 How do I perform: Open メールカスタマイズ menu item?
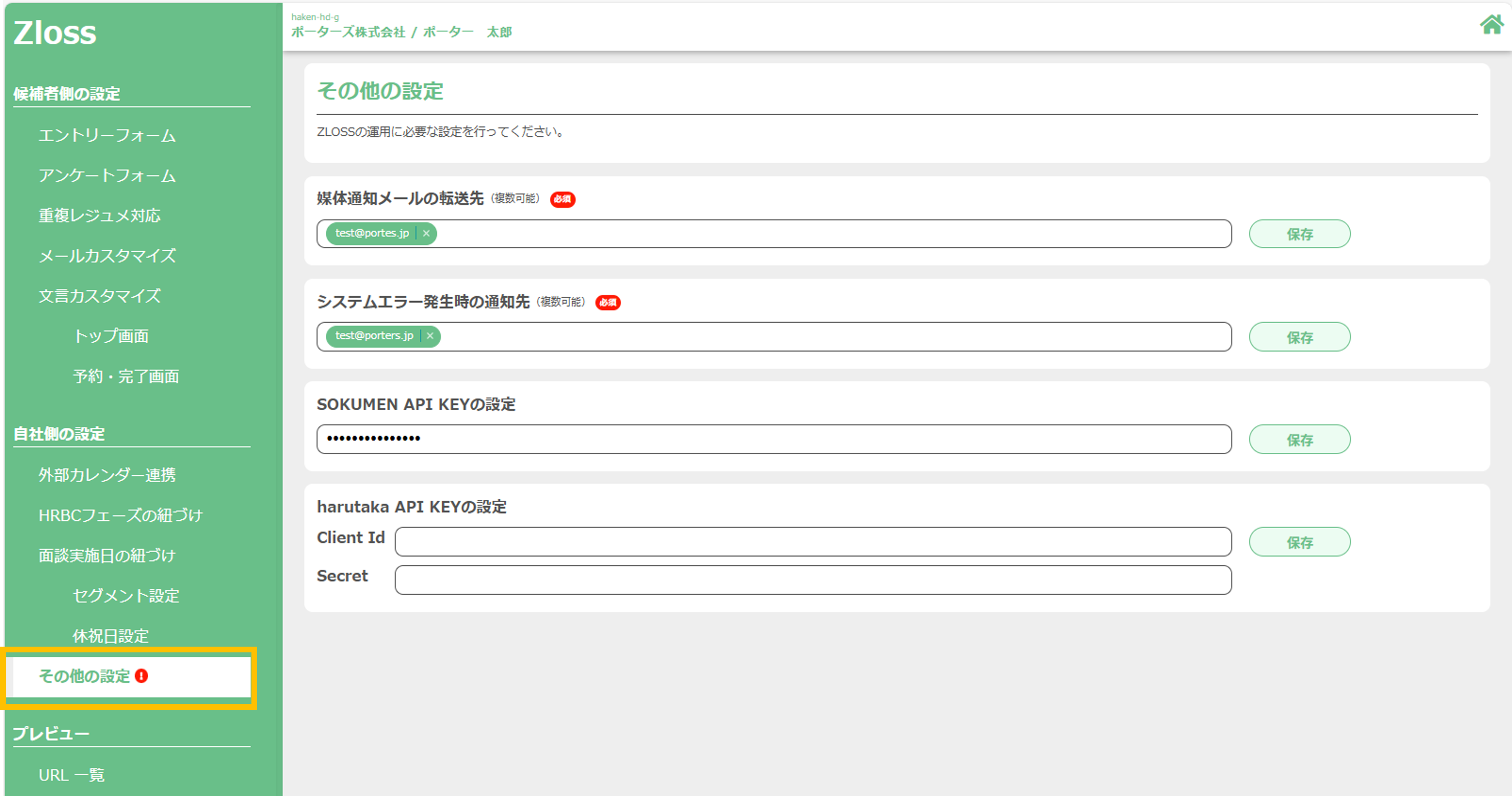(x=107, y=256)
